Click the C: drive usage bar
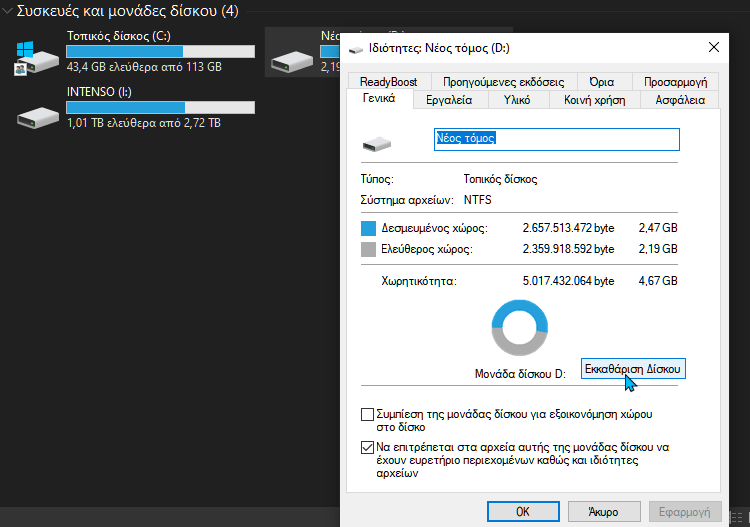 click(x=160, y=51)
